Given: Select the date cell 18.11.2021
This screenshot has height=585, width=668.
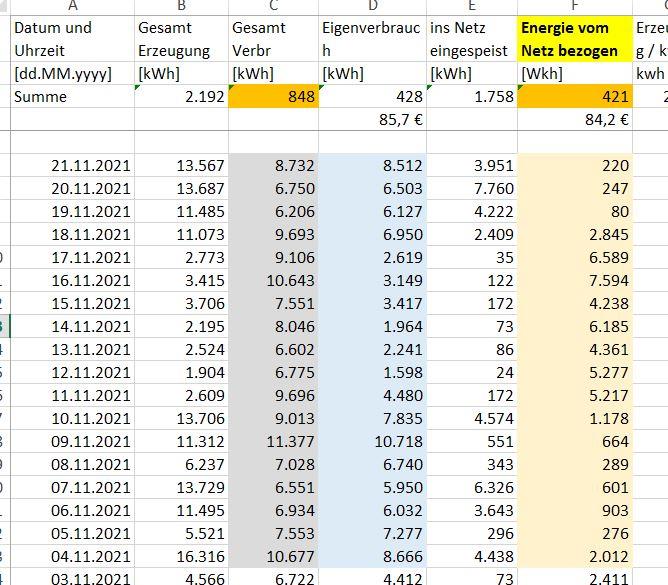Looking at the screenshot, I should (72, 234).
